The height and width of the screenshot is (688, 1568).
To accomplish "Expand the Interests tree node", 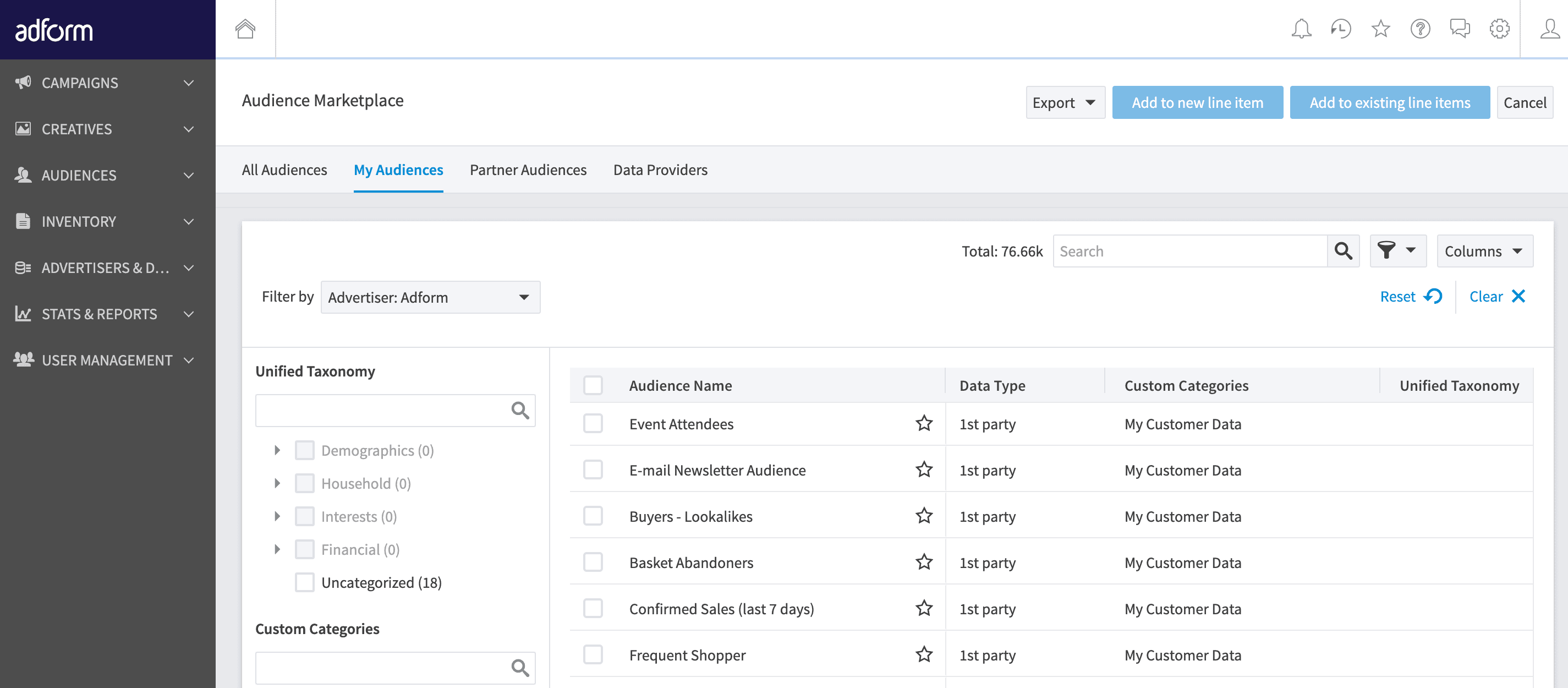I will pos(277,516).
